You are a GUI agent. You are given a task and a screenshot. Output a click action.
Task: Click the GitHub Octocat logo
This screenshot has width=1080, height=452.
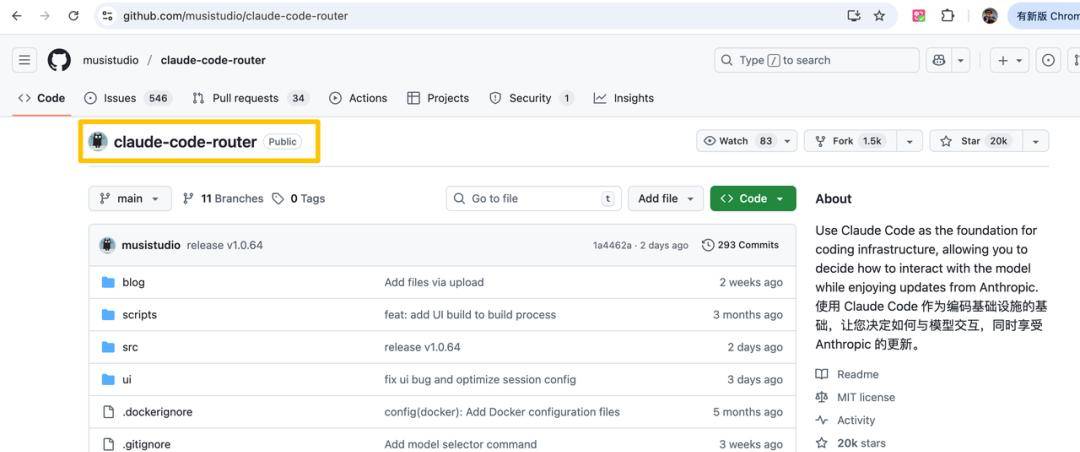coord(60,60)
